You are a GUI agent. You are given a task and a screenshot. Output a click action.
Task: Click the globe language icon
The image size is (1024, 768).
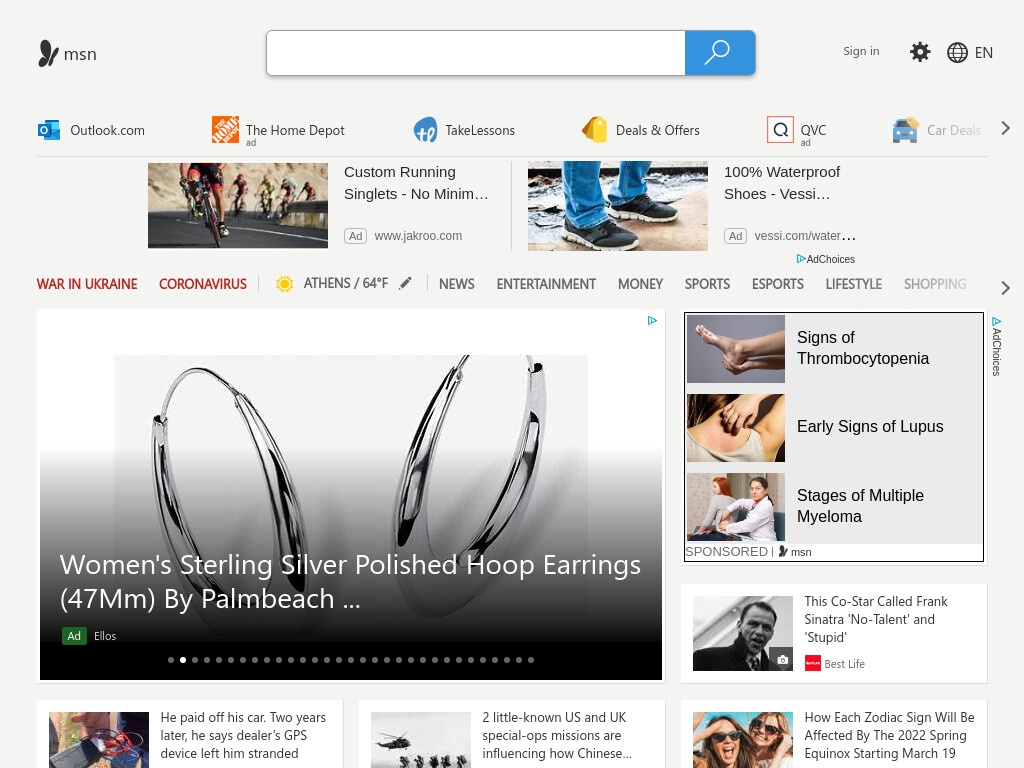point(957,52)
